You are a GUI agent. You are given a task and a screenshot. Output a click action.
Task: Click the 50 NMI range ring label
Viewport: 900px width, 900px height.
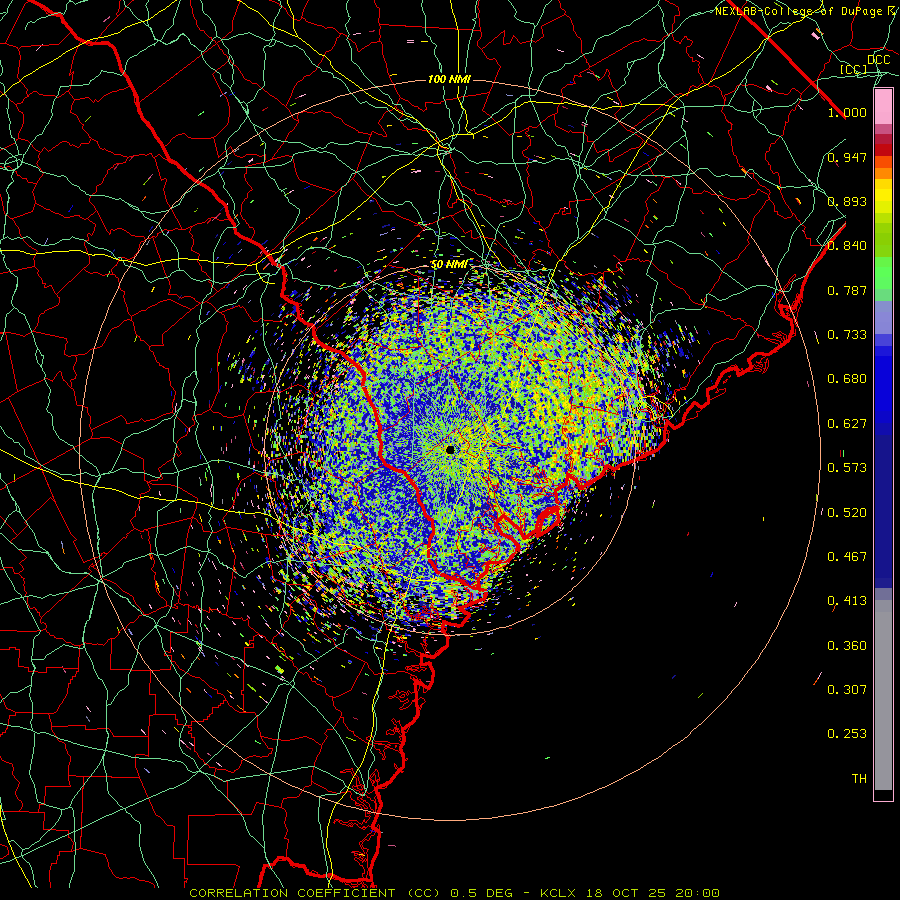449,264
